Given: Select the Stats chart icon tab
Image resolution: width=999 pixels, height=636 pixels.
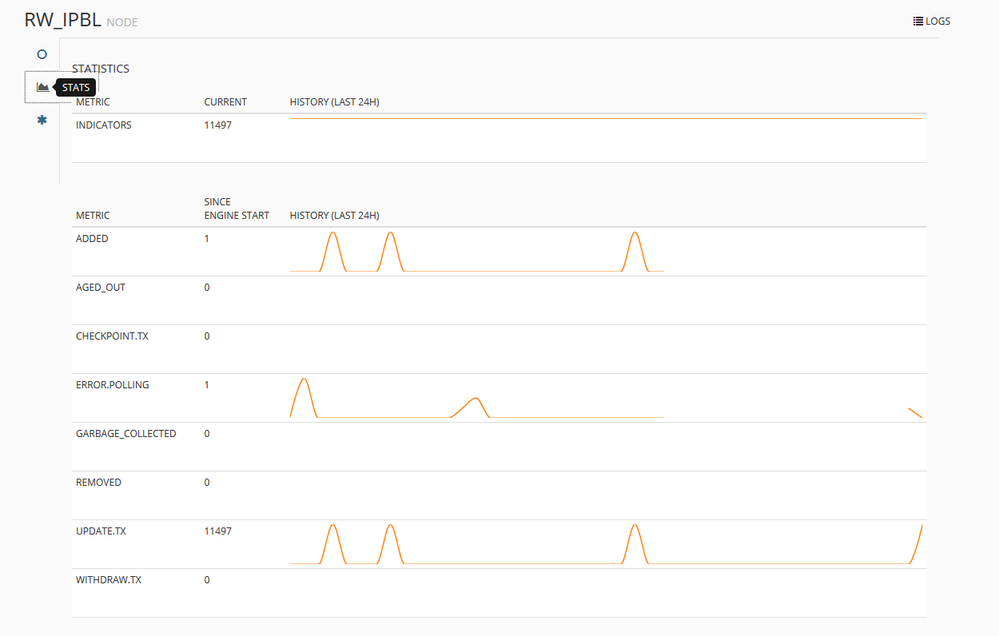Looking at the screenshot, I should [x=42, y=87].
